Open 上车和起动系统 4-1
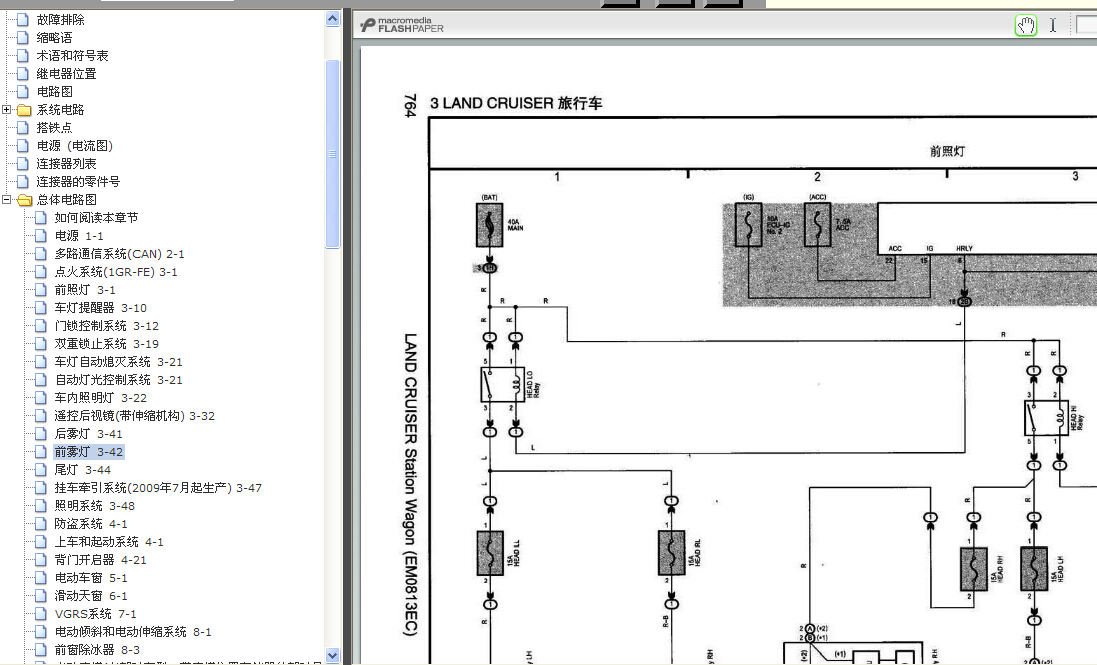This screenshot has height=665, width=1097. pos(109,542)
